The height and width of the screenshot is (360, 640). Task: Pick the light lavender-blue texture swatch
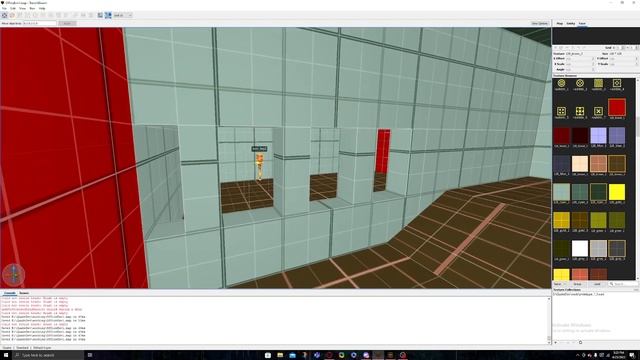coord(598,136)
